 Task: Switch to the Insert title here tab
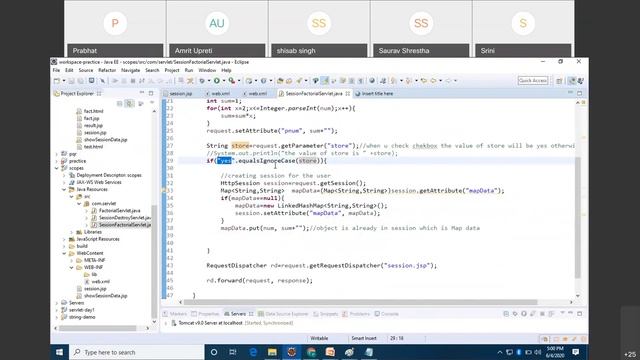(x=374, y=94)
